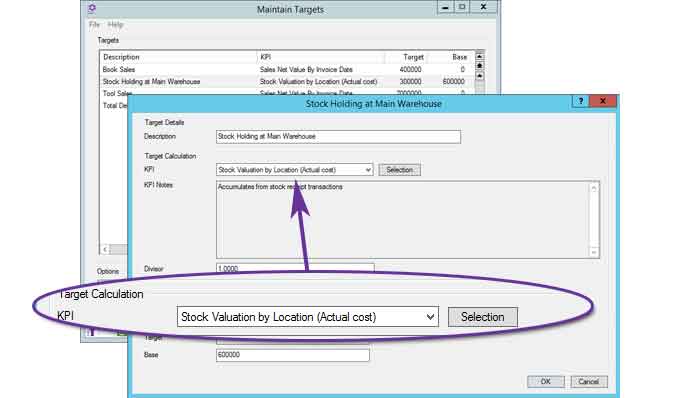Screen dimensions: 700x398
Task: Click the Sales Net Value By Invoice Date cell for Book Sales
Action: [306, 70]
